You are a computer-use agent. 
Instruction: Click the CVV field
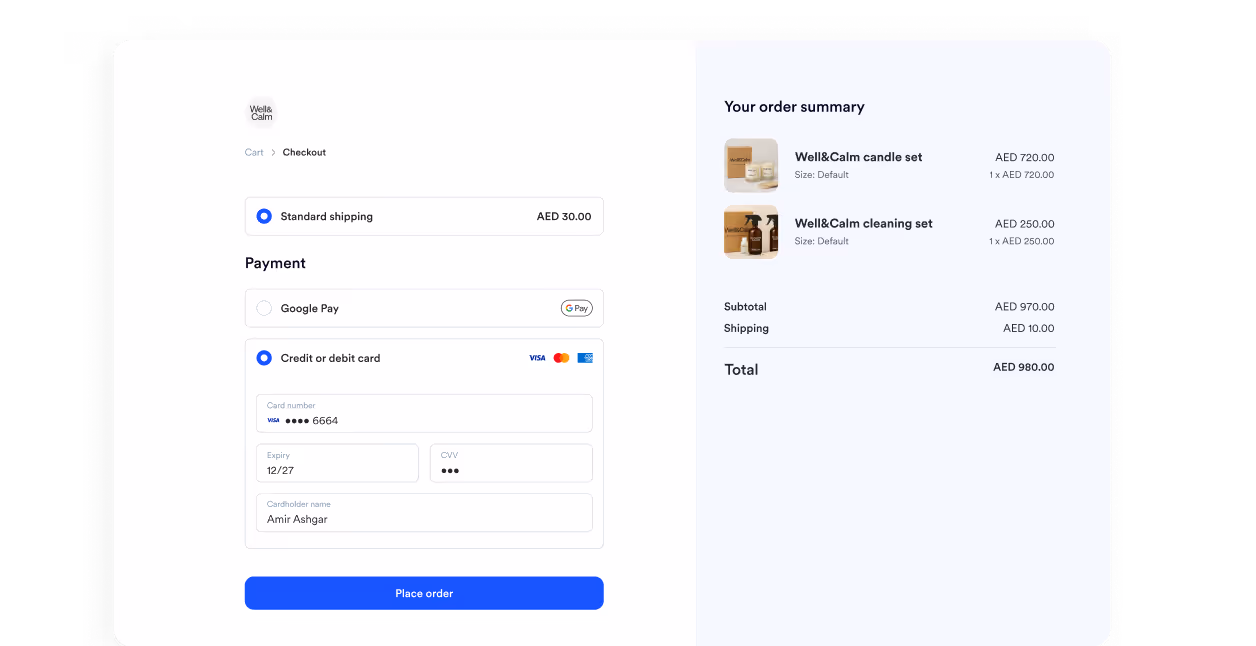pyautogui.click(x=511, y=463)
